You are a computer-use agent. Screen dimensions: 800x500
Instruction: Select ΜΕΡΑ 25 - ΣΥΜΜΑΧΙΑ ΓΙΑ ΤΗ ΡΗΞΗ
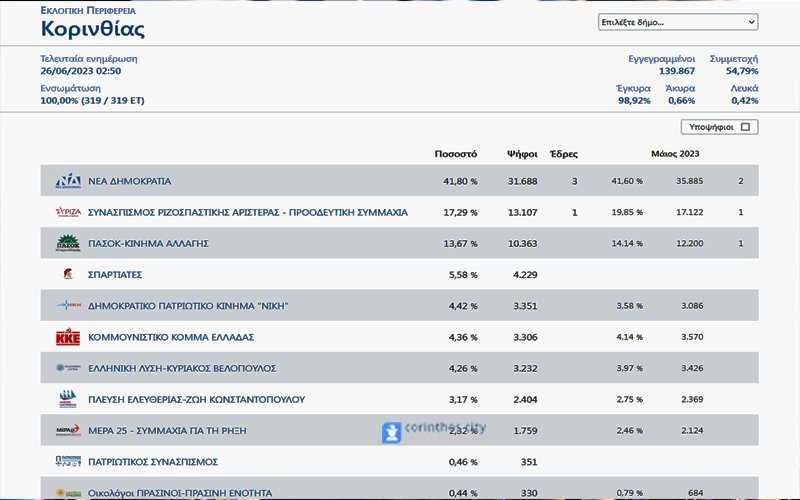click(x=167, y=430)
